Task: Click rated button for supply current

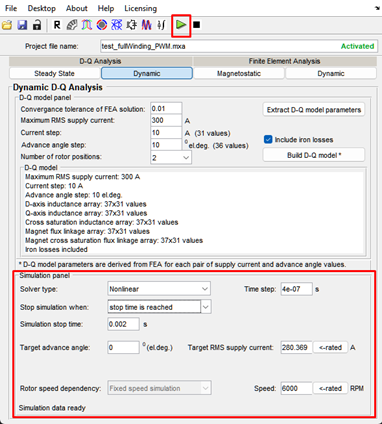Action: 330,347
